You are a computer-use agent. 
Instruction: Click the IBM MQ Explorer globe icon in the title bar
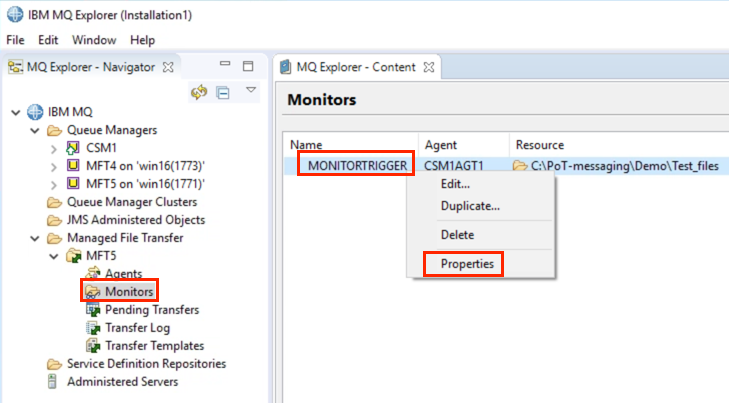(x=15, y=14)
